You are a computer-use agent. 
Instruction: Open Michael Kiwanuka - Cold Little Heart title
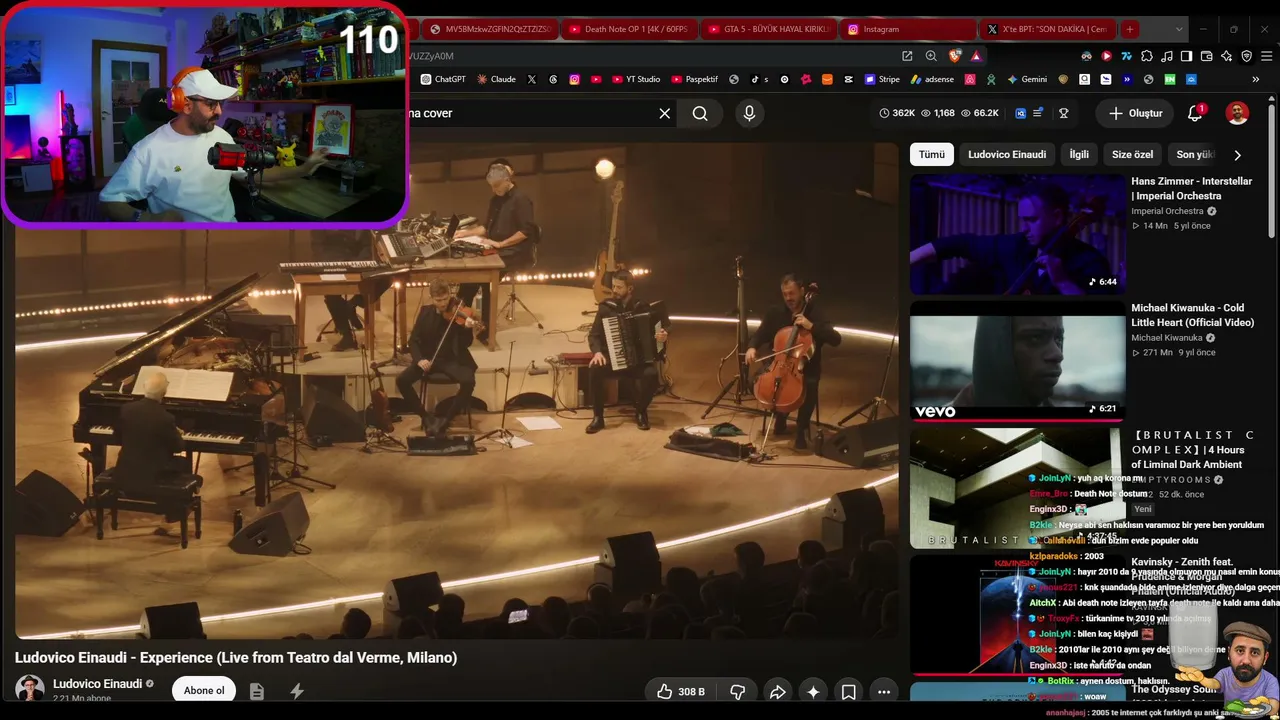click(x=1192, y=315)
